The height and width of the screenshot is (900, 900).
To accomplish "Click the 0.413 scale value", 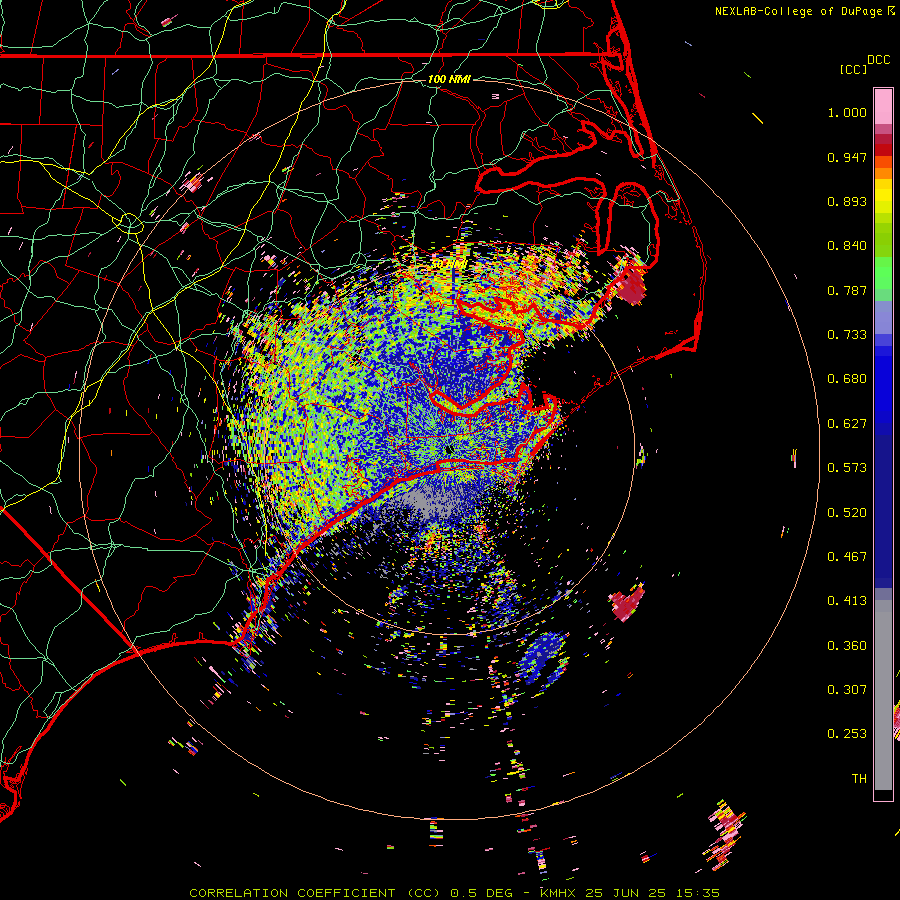I will pos(847,601).
